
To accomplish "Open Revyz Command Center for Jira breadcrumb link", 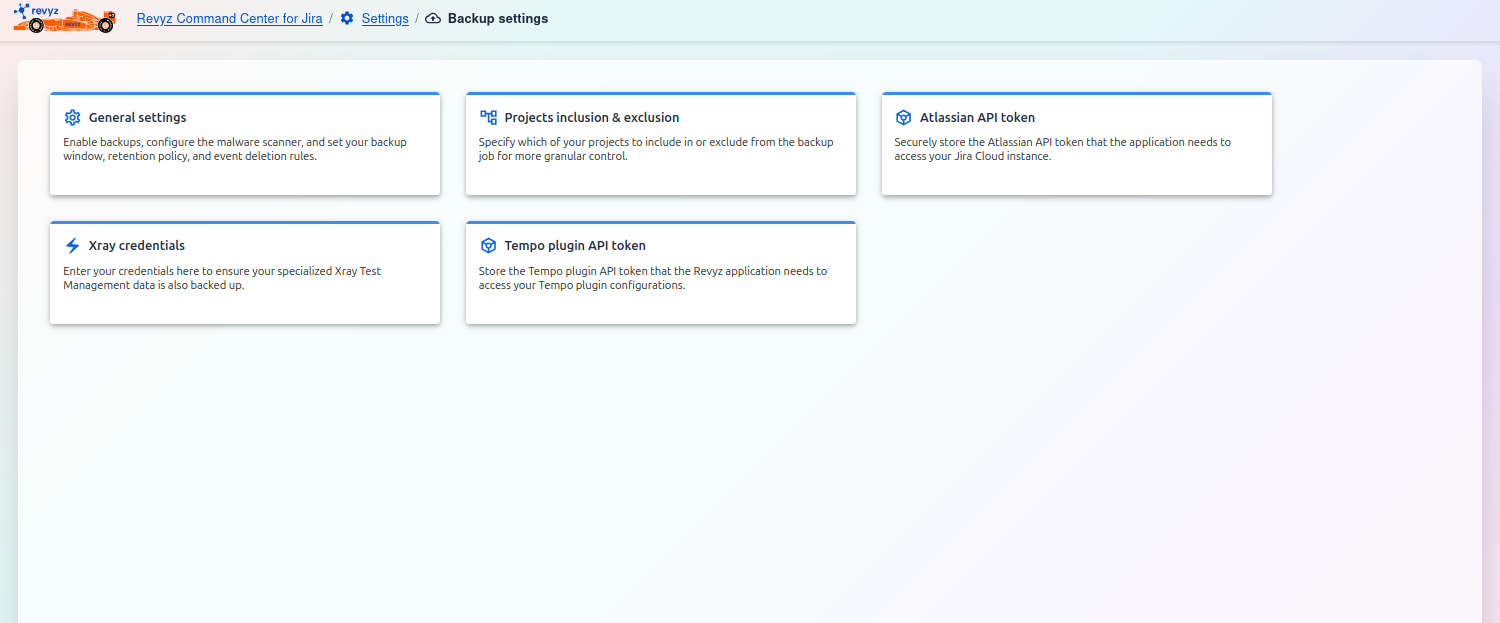I will [229, 19].
